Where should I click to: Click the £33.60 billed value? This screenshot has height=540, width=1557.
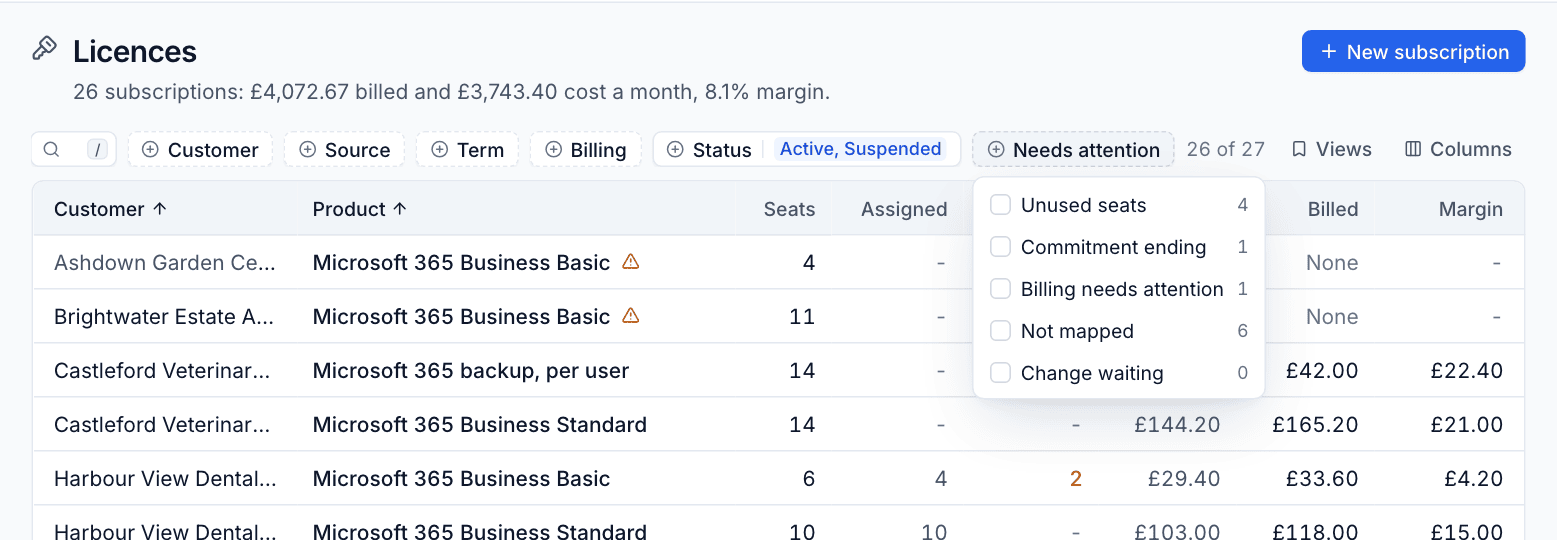(1322, 478)
